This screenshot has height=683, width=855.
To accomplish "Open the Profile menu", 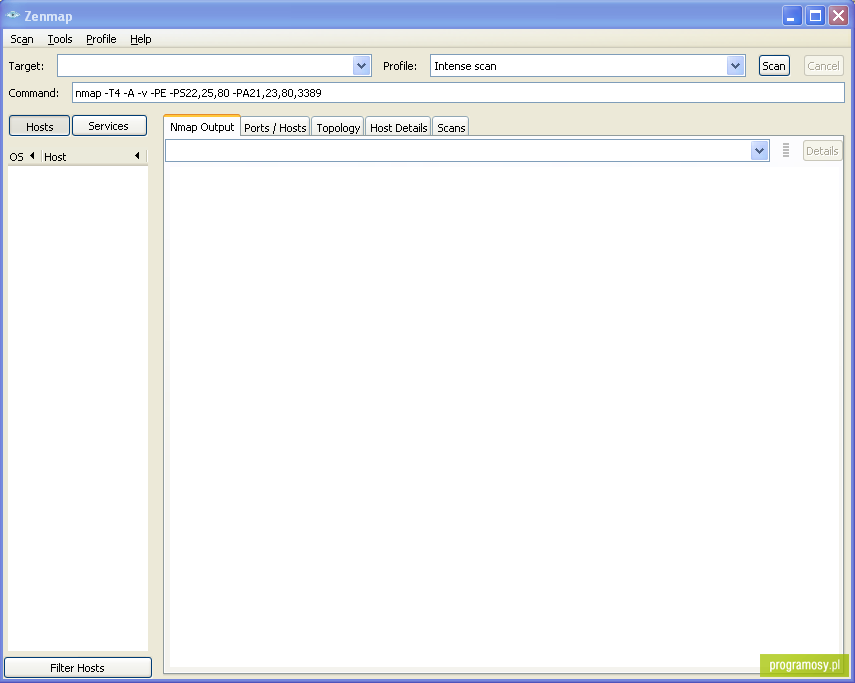I will coord(101,39).
